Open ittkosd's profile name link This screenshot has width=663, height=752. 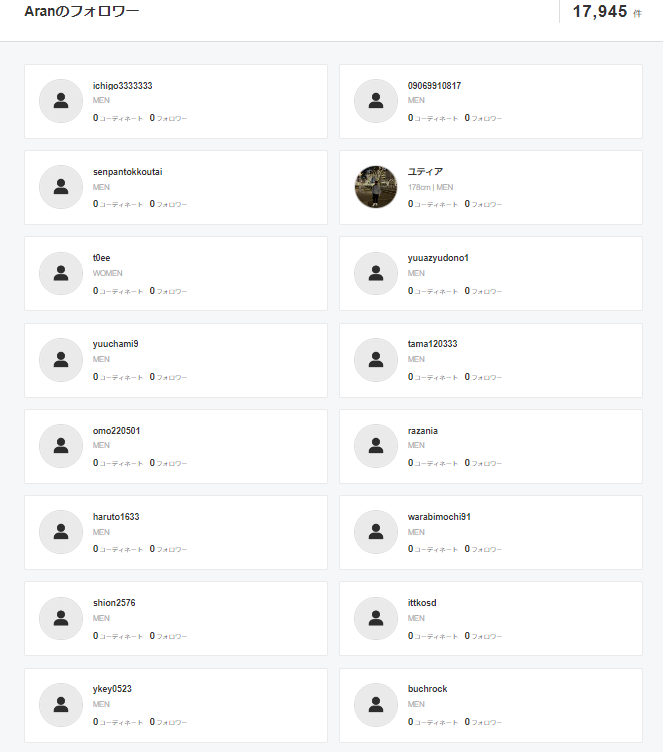pyautogui.click(x=422, y=603)
